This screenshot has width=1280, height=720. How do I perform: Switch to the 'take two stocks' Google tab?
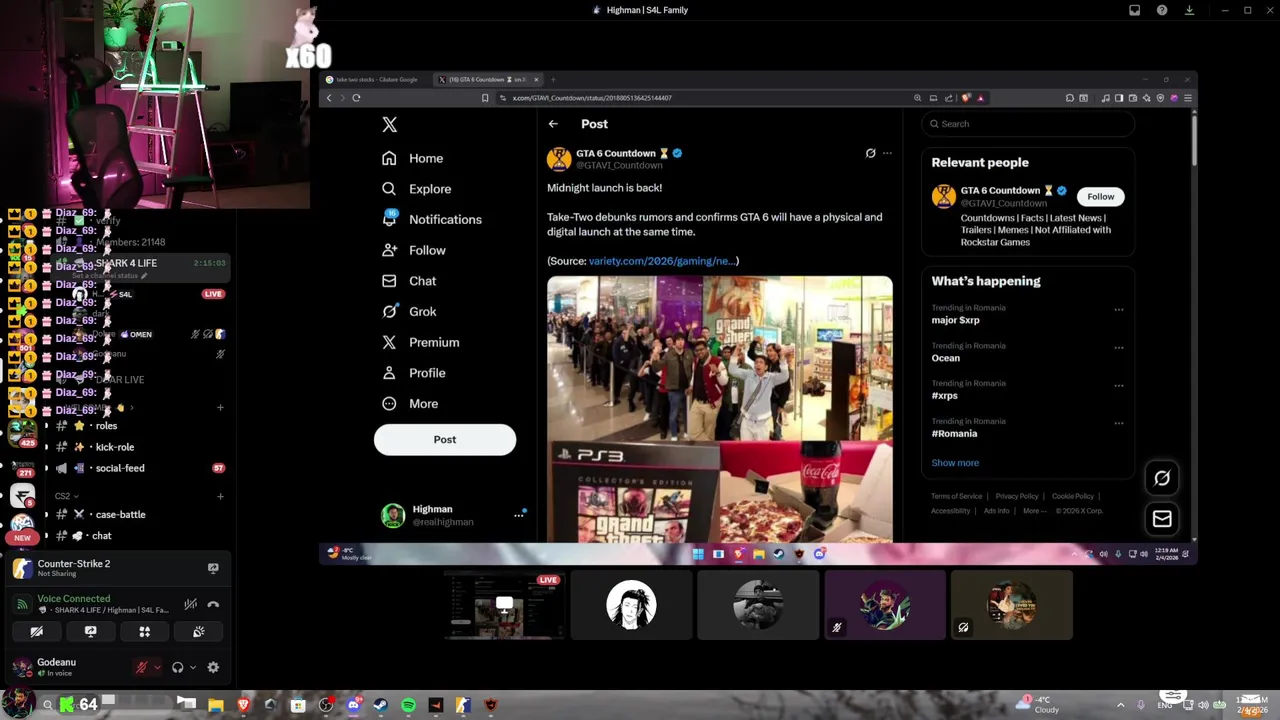tap(377, 80)
